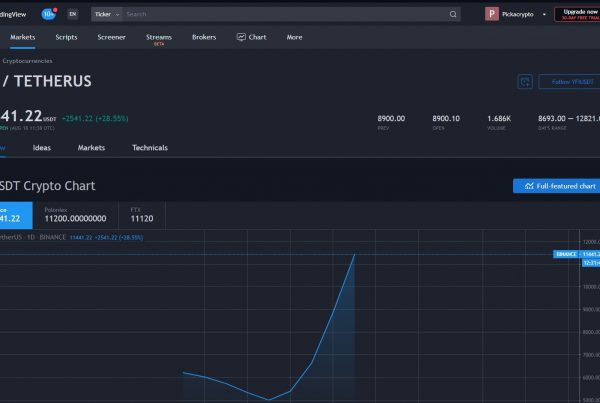Click the TradingView logo

(13, 15)
